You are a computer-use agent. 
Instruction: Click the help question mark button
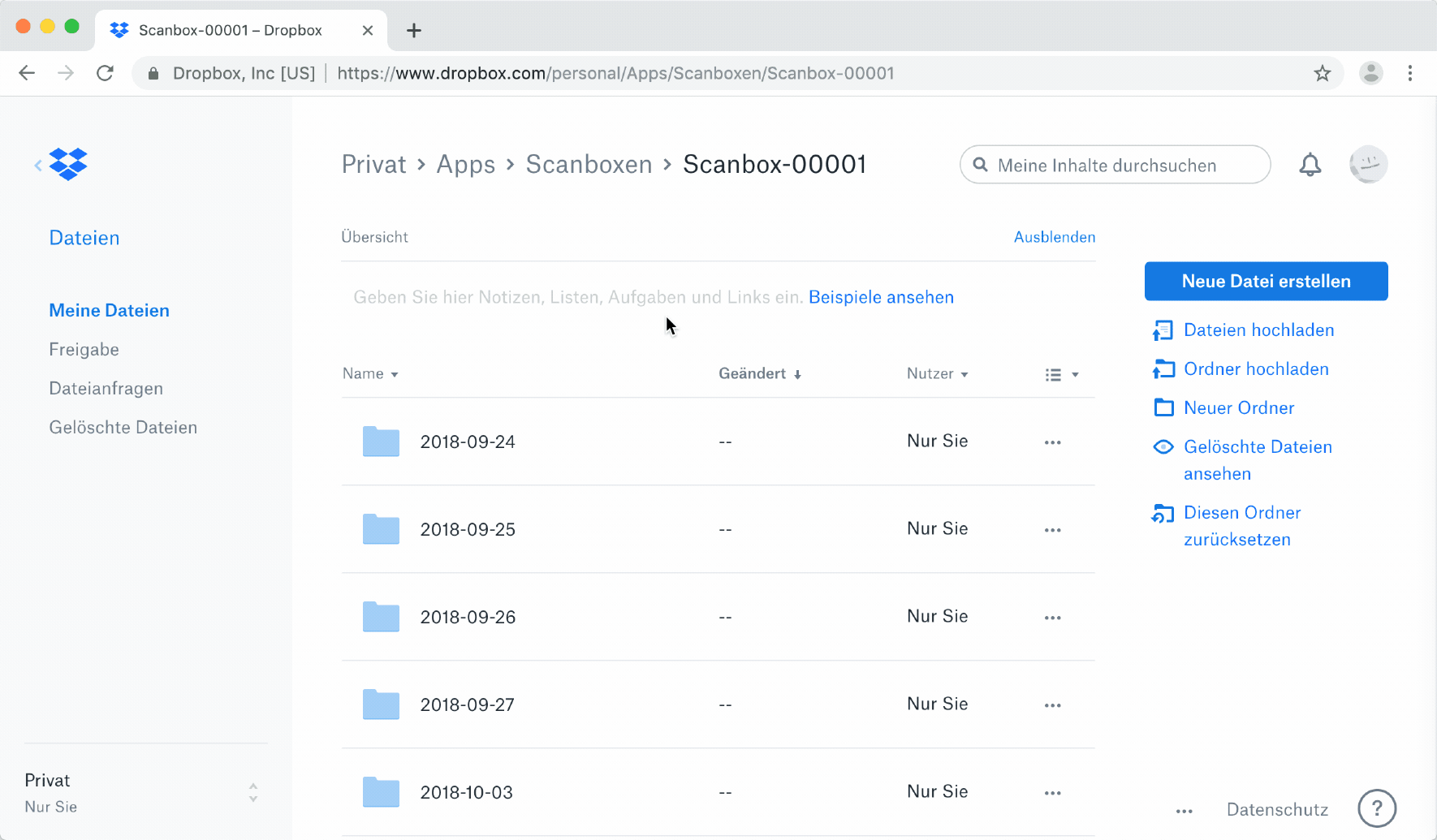pos(1376,808)
